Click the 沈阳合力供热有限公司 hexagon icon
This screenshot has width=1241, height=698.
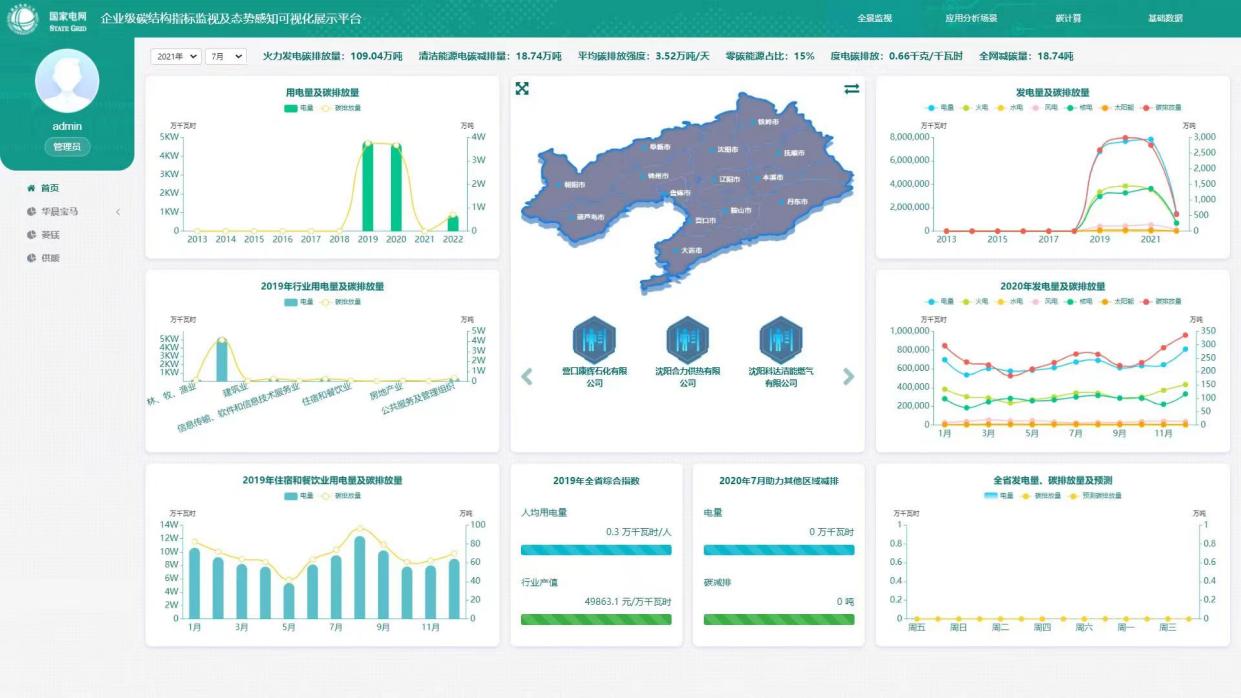tap(687, 340)
